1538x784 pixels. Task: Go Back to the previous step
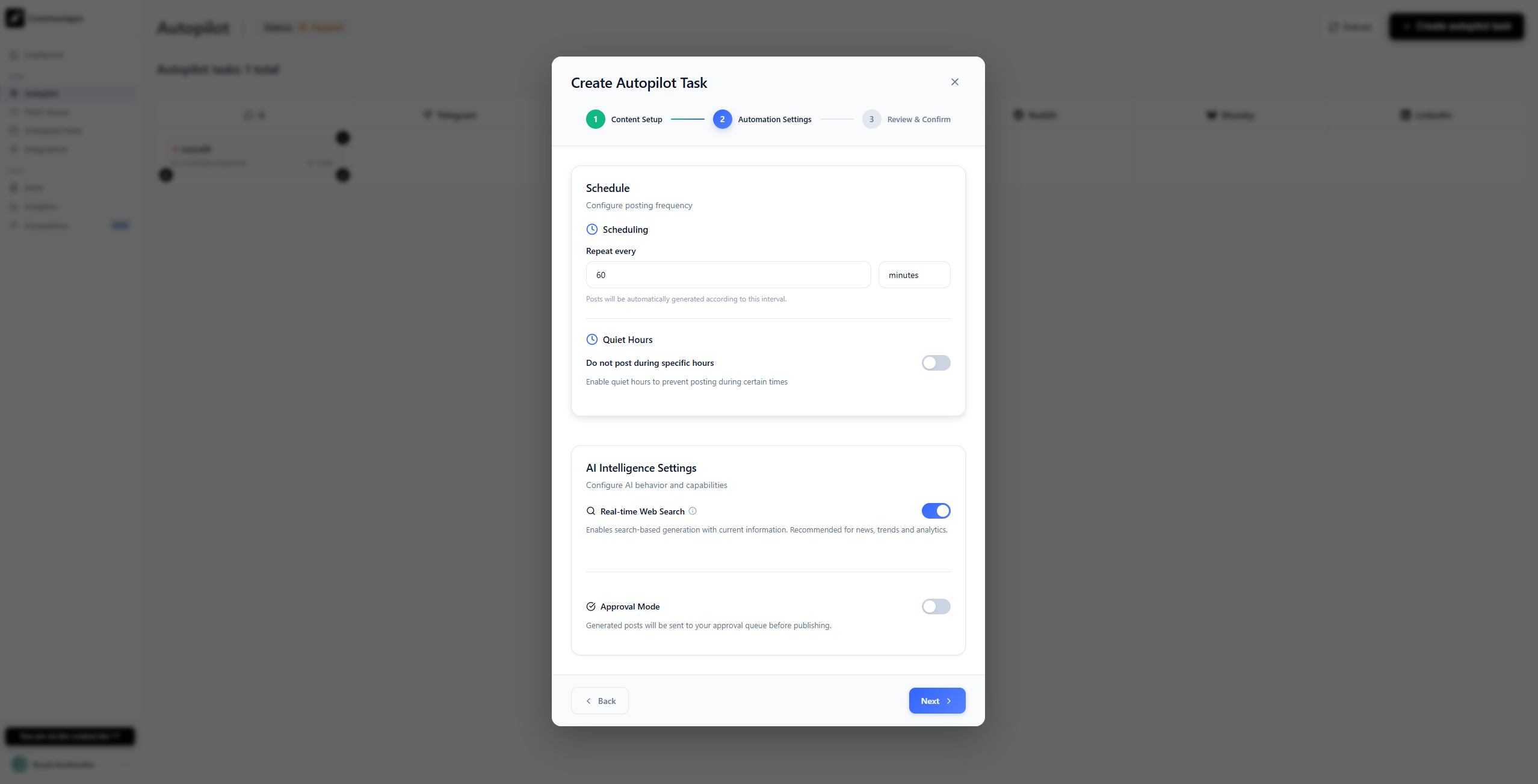[600, 701]
